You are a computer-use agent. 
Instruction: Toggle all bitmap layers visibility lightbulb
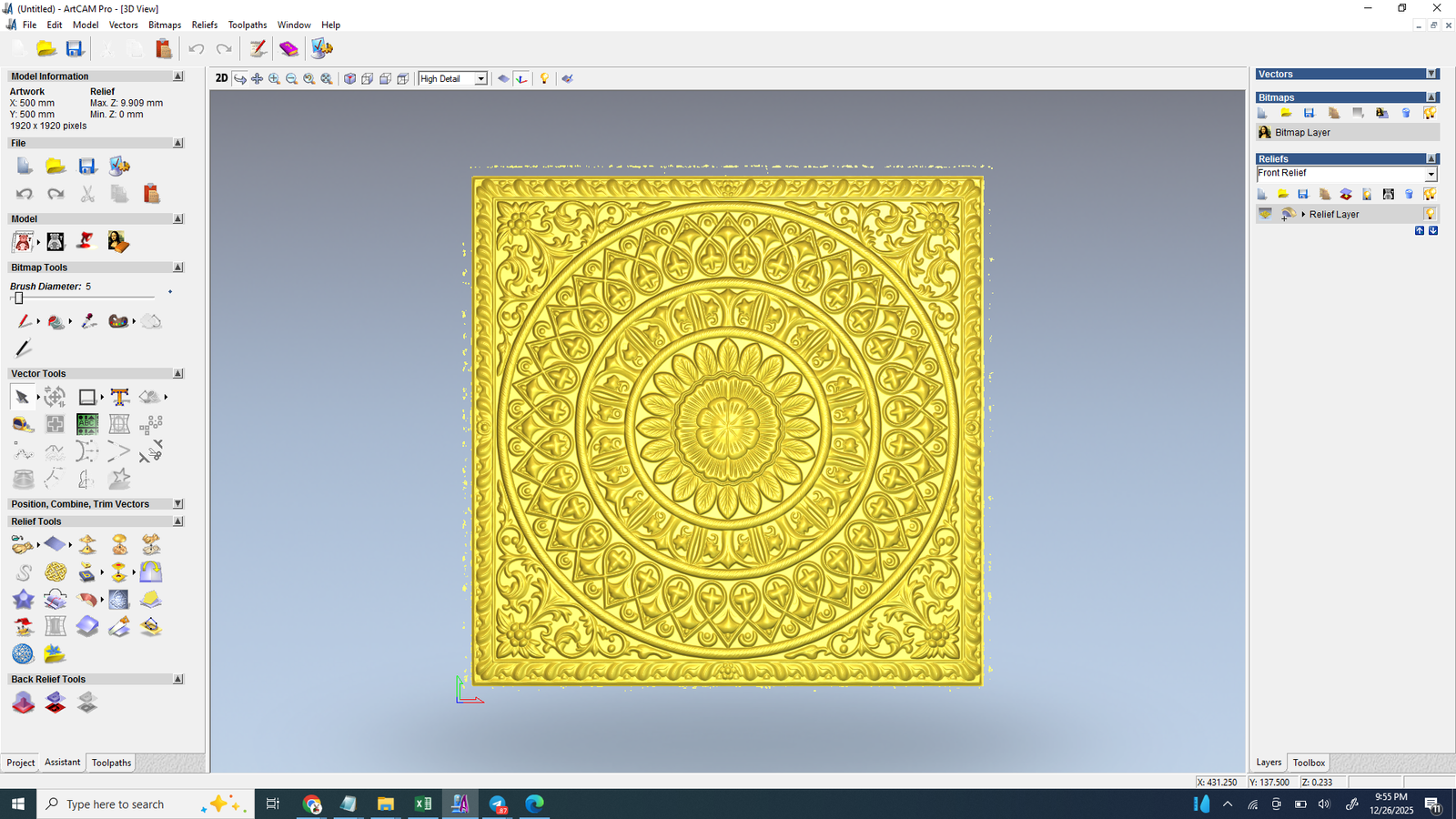(1431, 113)
